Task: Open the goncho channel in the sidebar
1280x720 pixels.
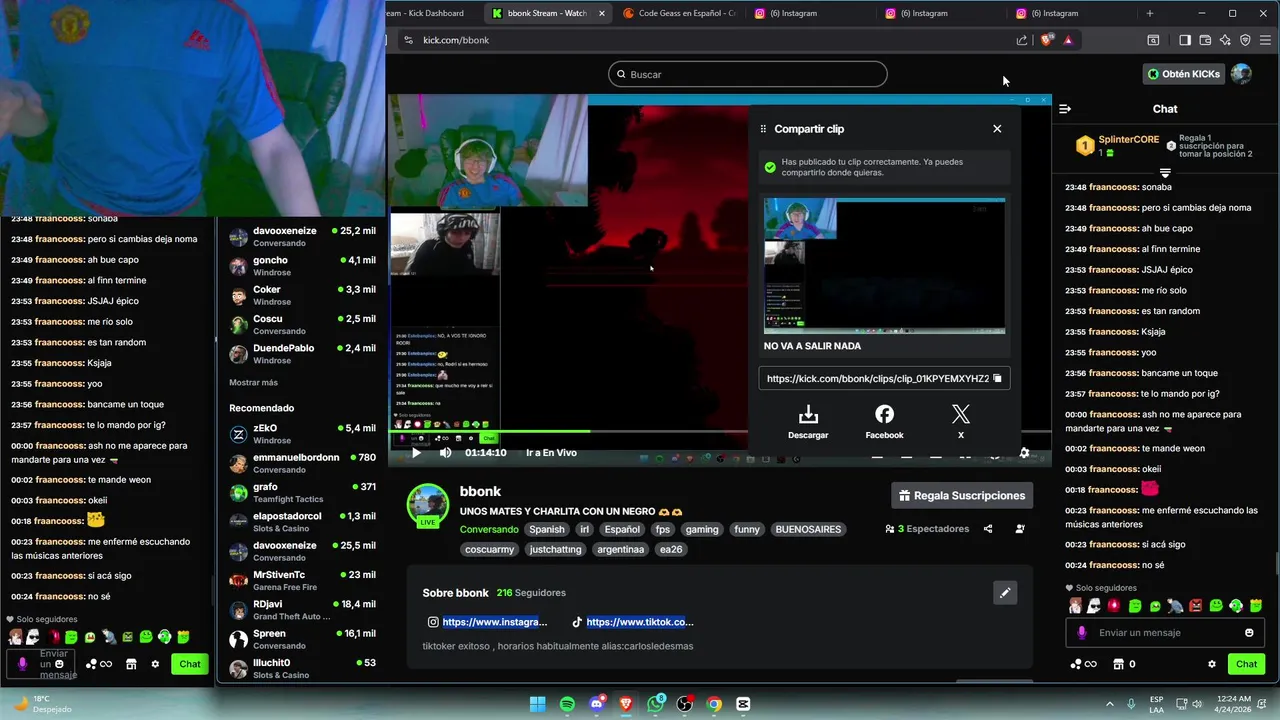Action: click(x=302, y=266)
